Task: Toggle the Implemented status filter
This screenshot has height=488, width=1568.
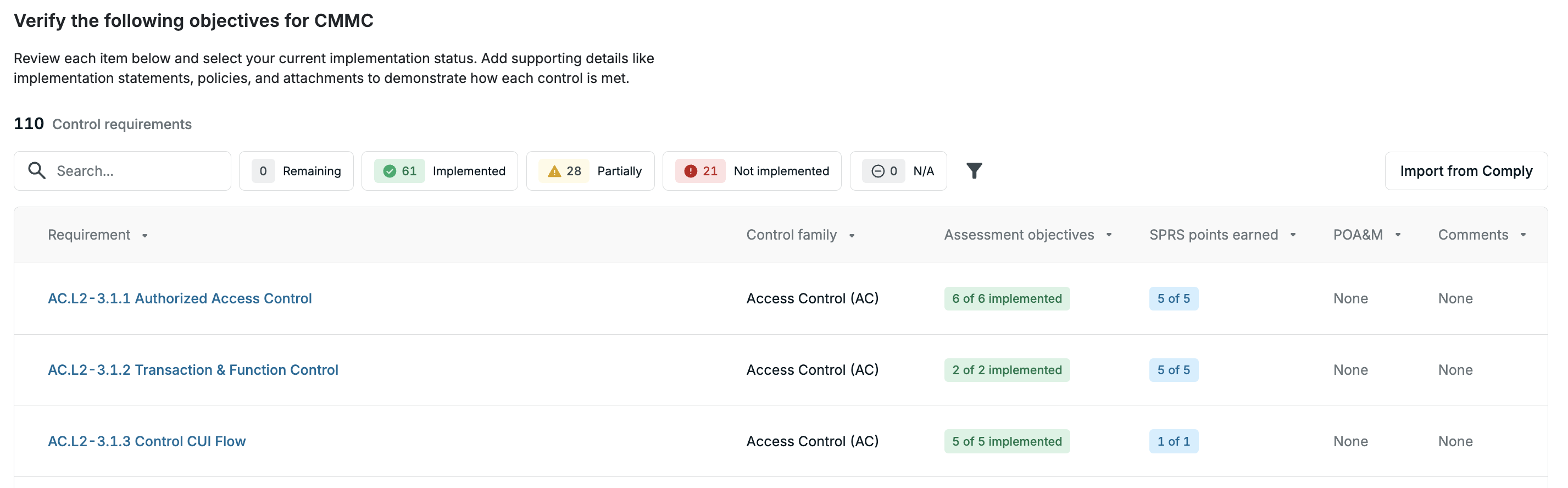Action: (440, 171)
